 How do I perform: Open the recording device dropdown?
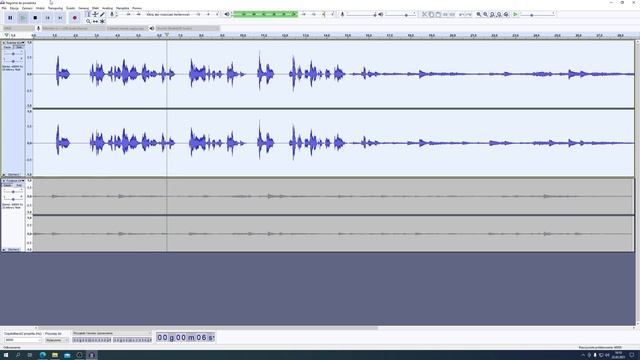click(x=74, y=28)
